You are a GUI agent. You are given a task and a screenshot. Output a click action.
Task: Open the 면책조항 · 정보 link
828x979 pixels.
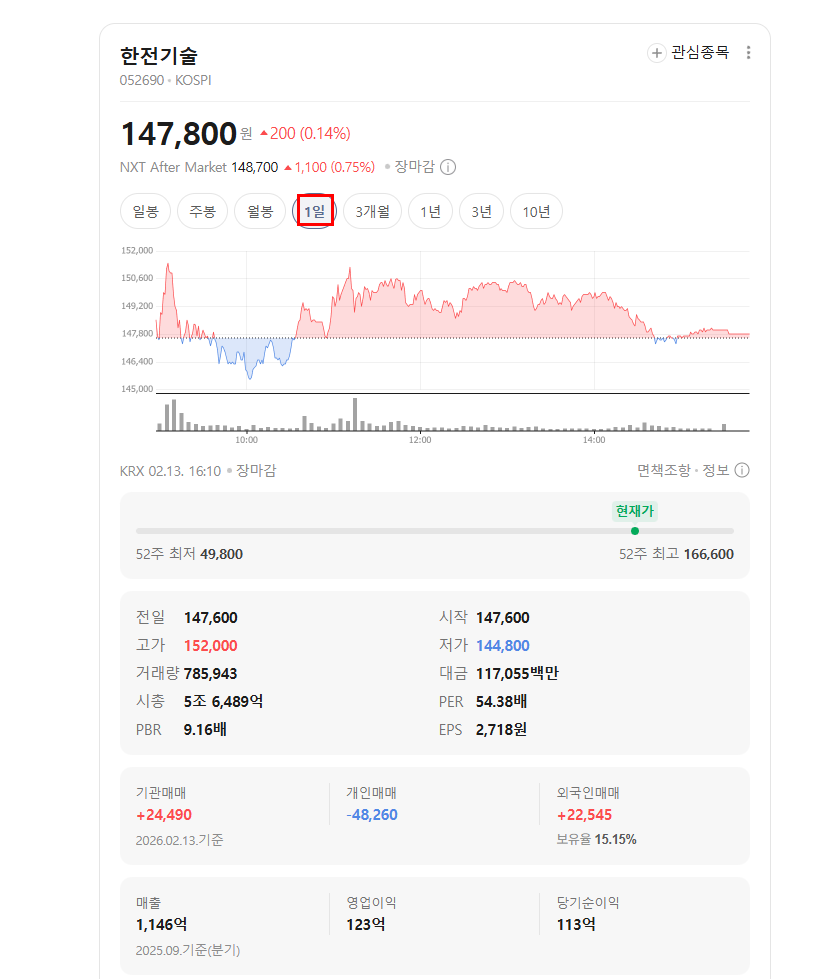683,470
